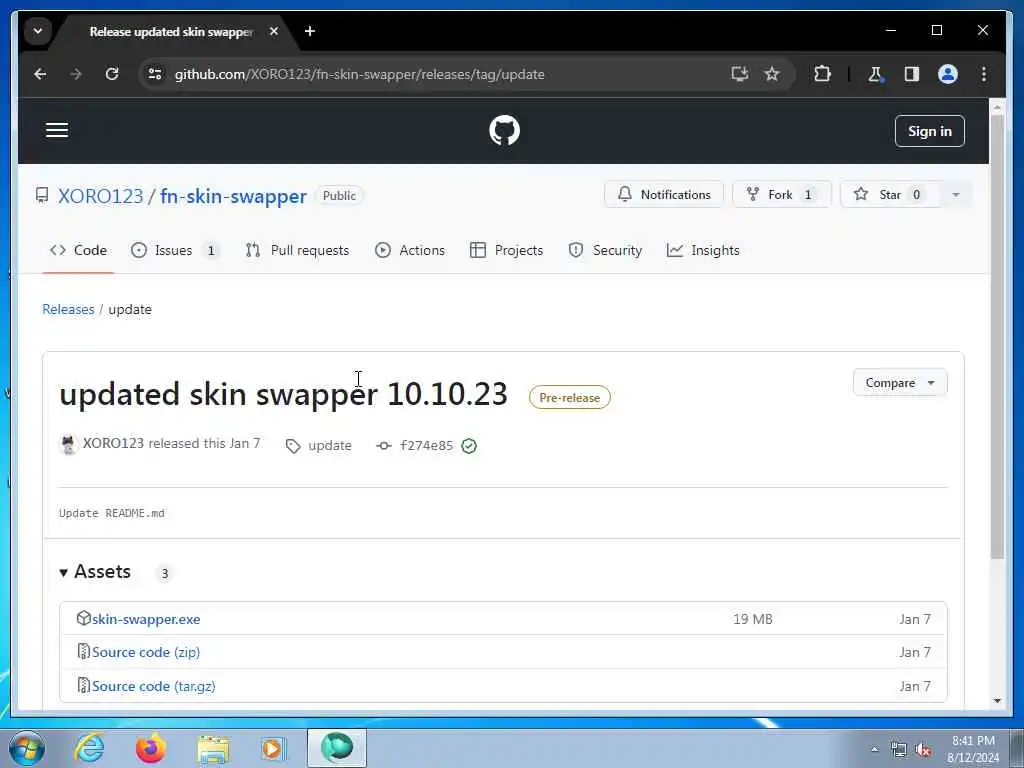Open GitHub hamburger navigation menu
1024x768 pixels.
pos(57,130)
